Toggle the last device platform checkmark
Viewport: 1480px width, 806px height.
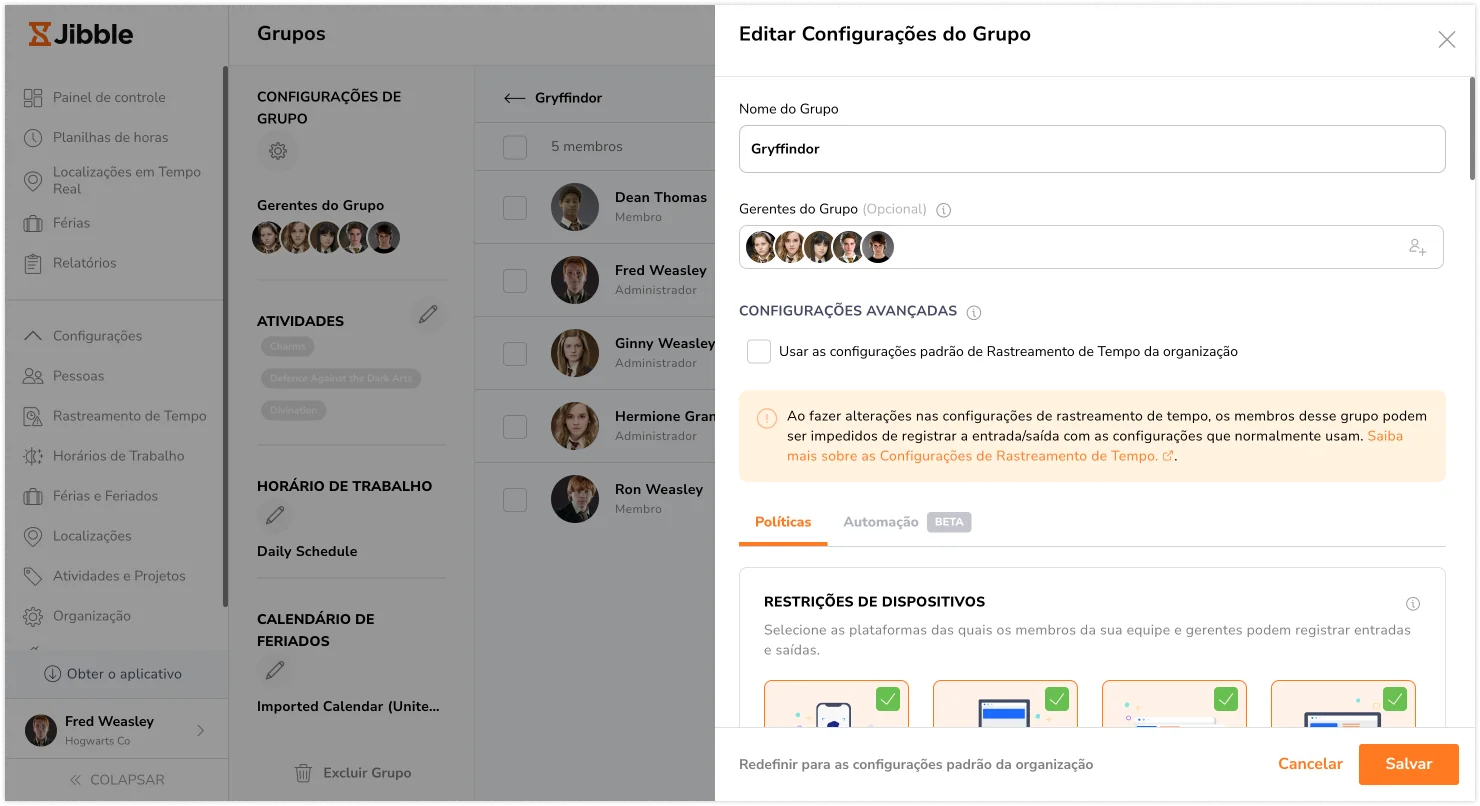(x=1395, y=698)
